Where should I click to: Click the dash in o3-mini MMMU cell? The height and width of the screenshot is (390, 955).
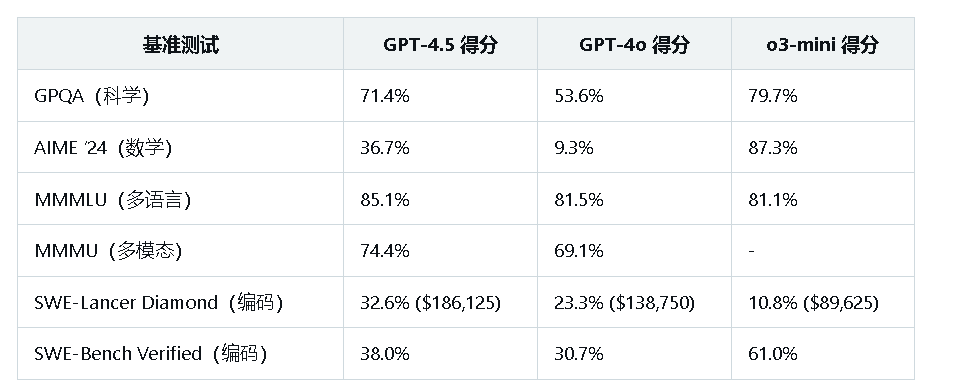point(751,251)
